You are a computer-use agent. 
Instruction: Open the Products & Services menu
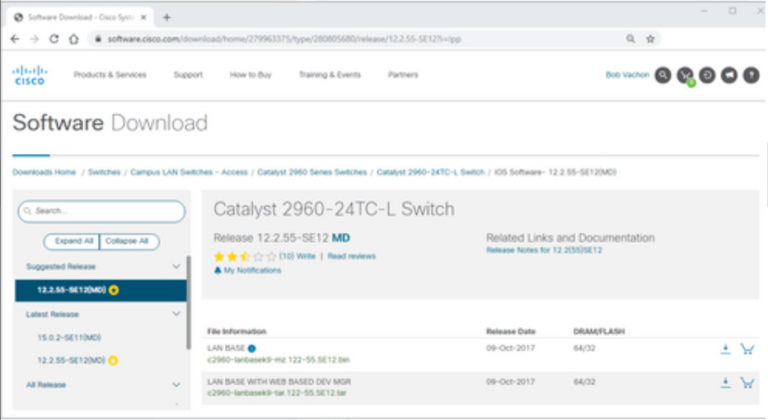pos(110,75)
